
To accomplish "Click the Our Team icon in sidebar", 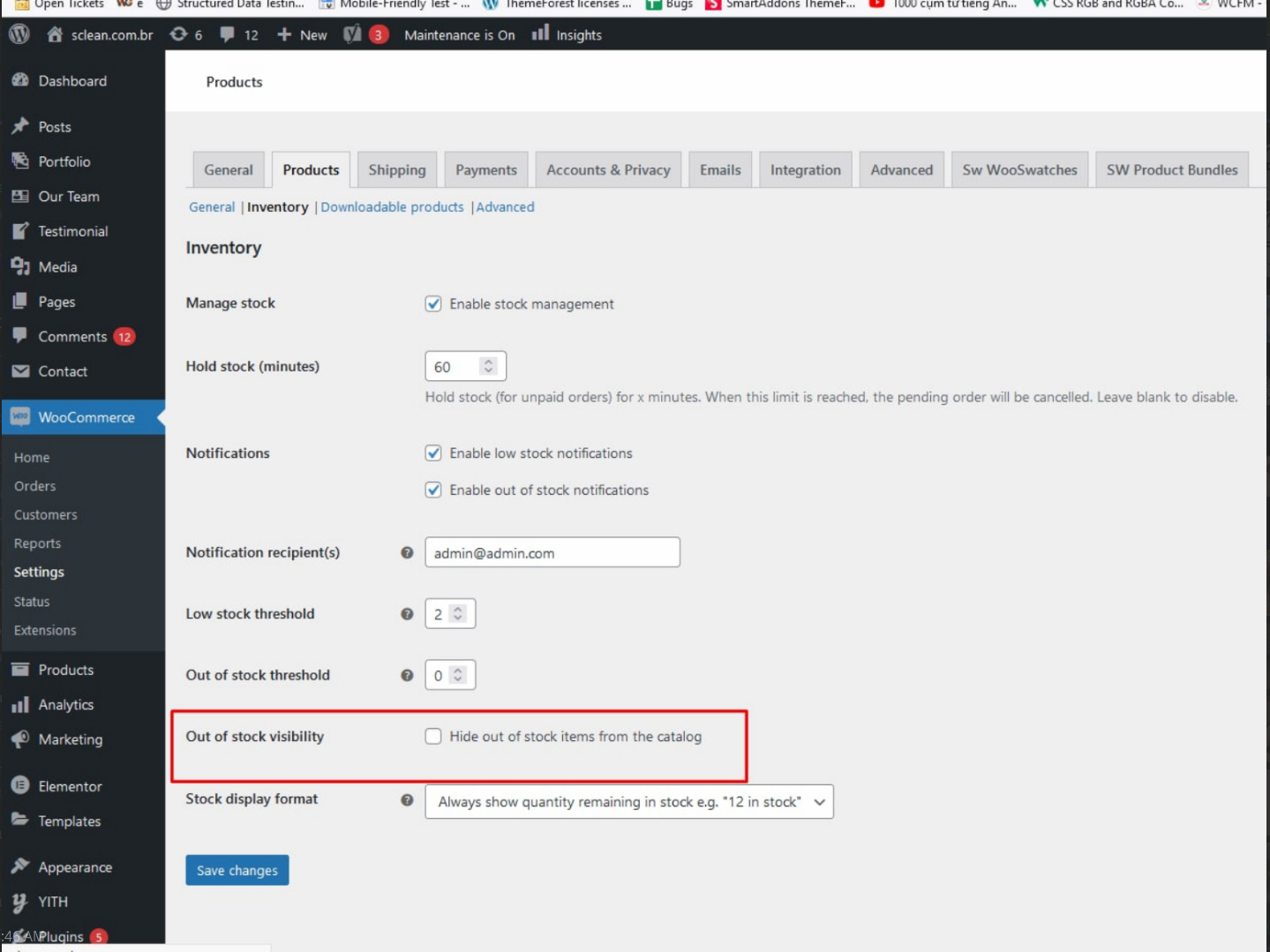I will tap(20, 196).
